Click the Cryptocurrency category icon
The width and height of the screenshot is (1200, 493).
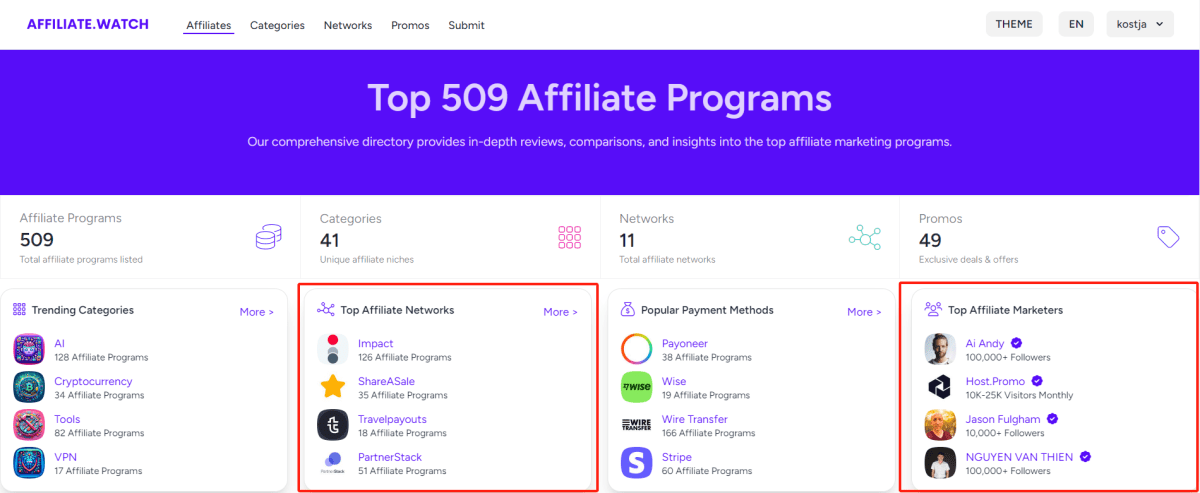coord(29,387)
